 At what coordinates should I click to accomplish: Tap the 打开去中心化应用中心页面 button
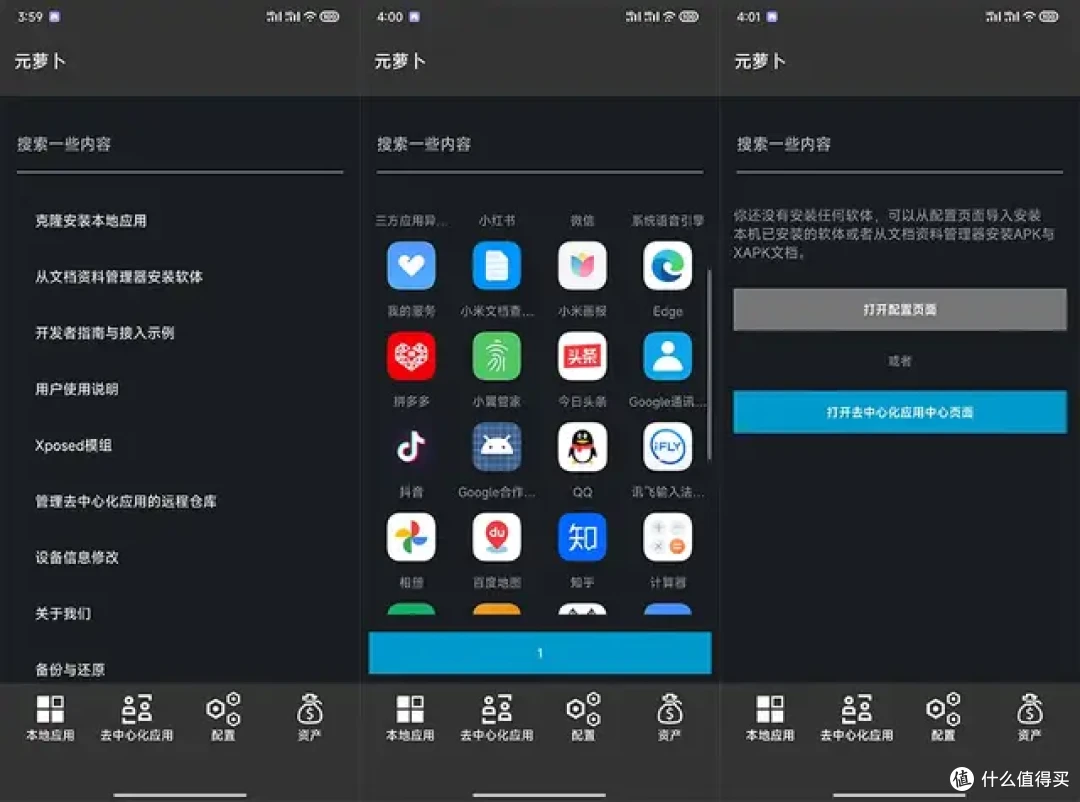(900, 412)
